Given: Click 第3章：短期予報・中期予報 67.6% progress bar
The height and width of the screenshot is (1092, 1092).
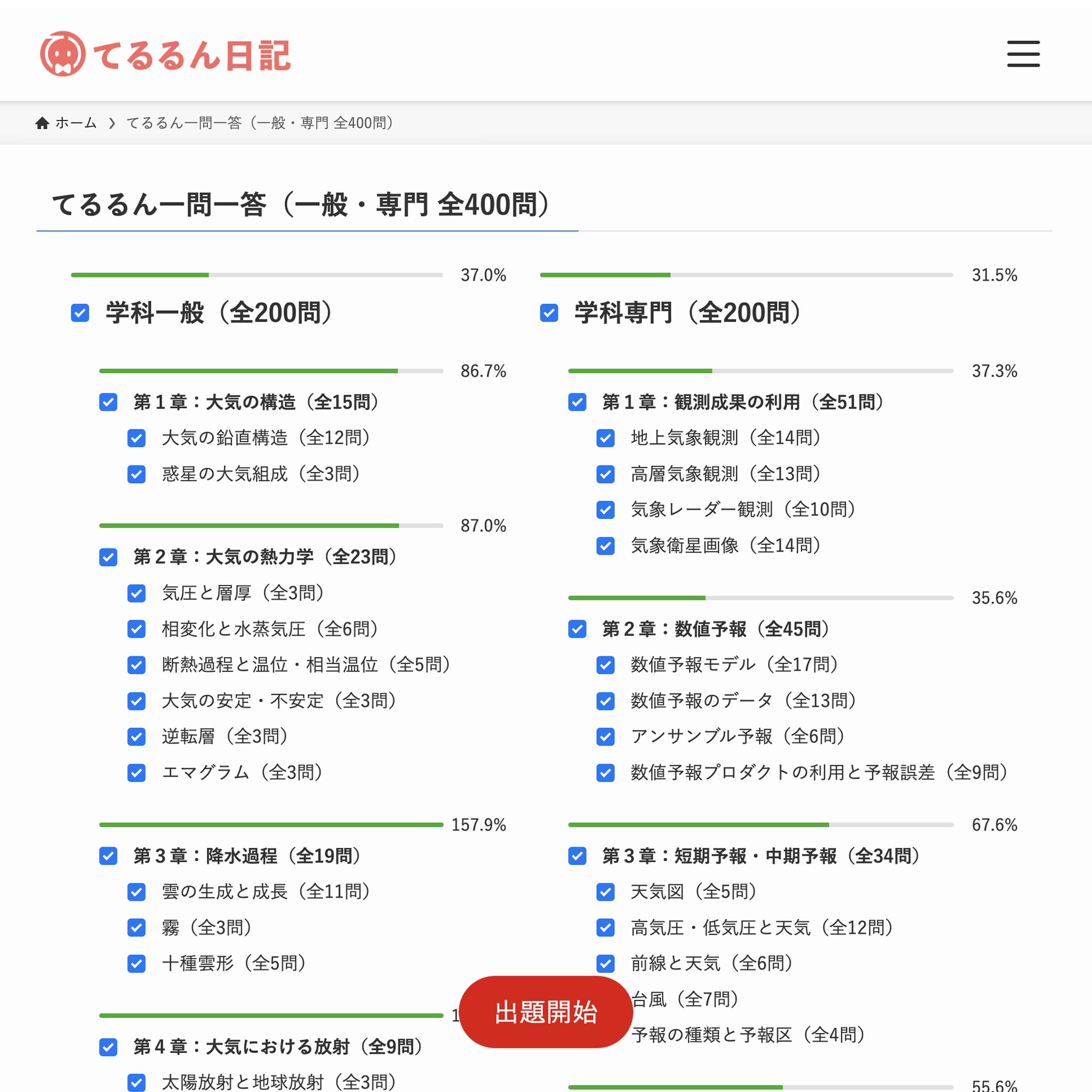Looking at the screenshot, I should coord(760,825).
